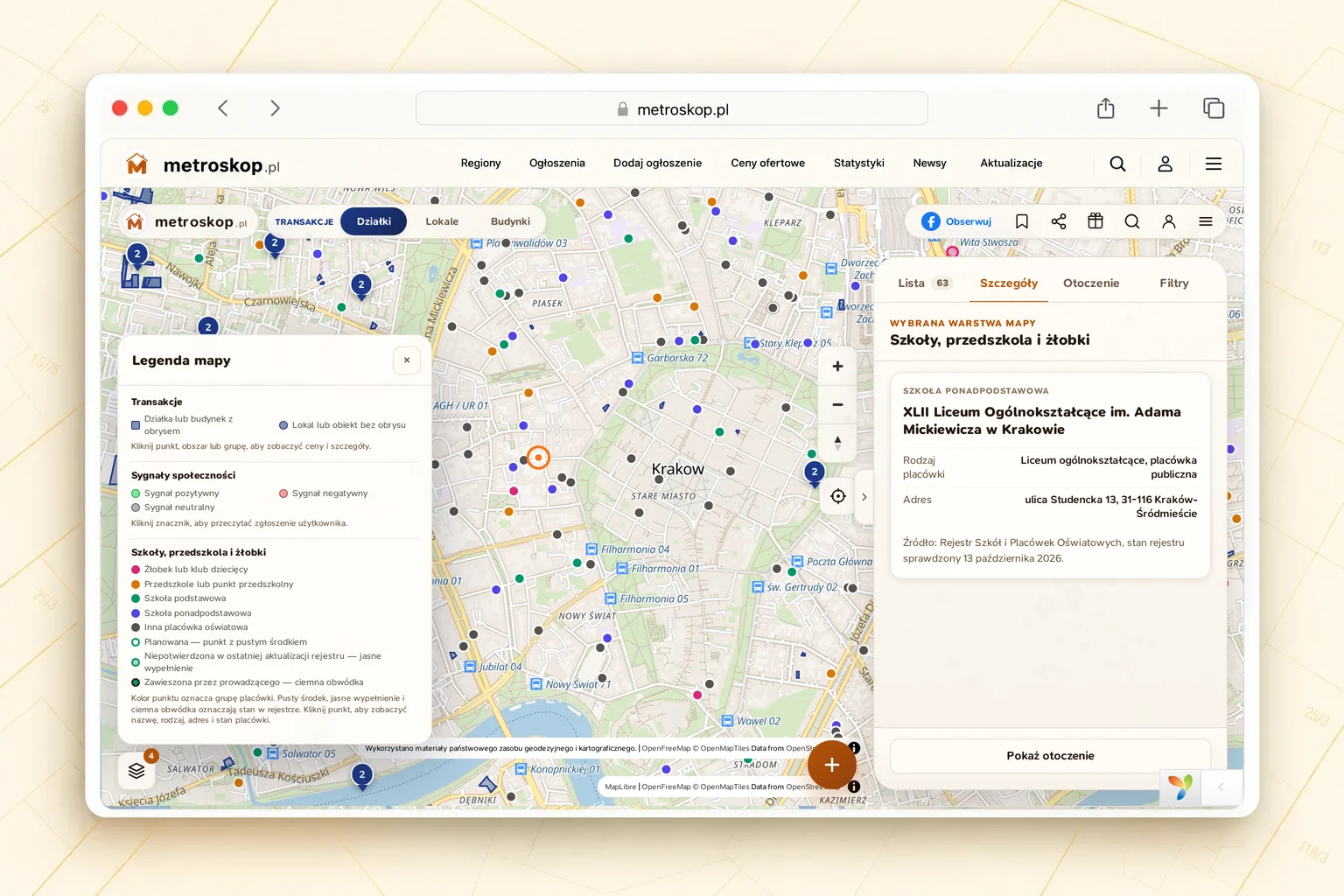This screenshot has height=896, width=1344.
Task: Open the hamburger menu in the site header
Action: pos(1214,164)
